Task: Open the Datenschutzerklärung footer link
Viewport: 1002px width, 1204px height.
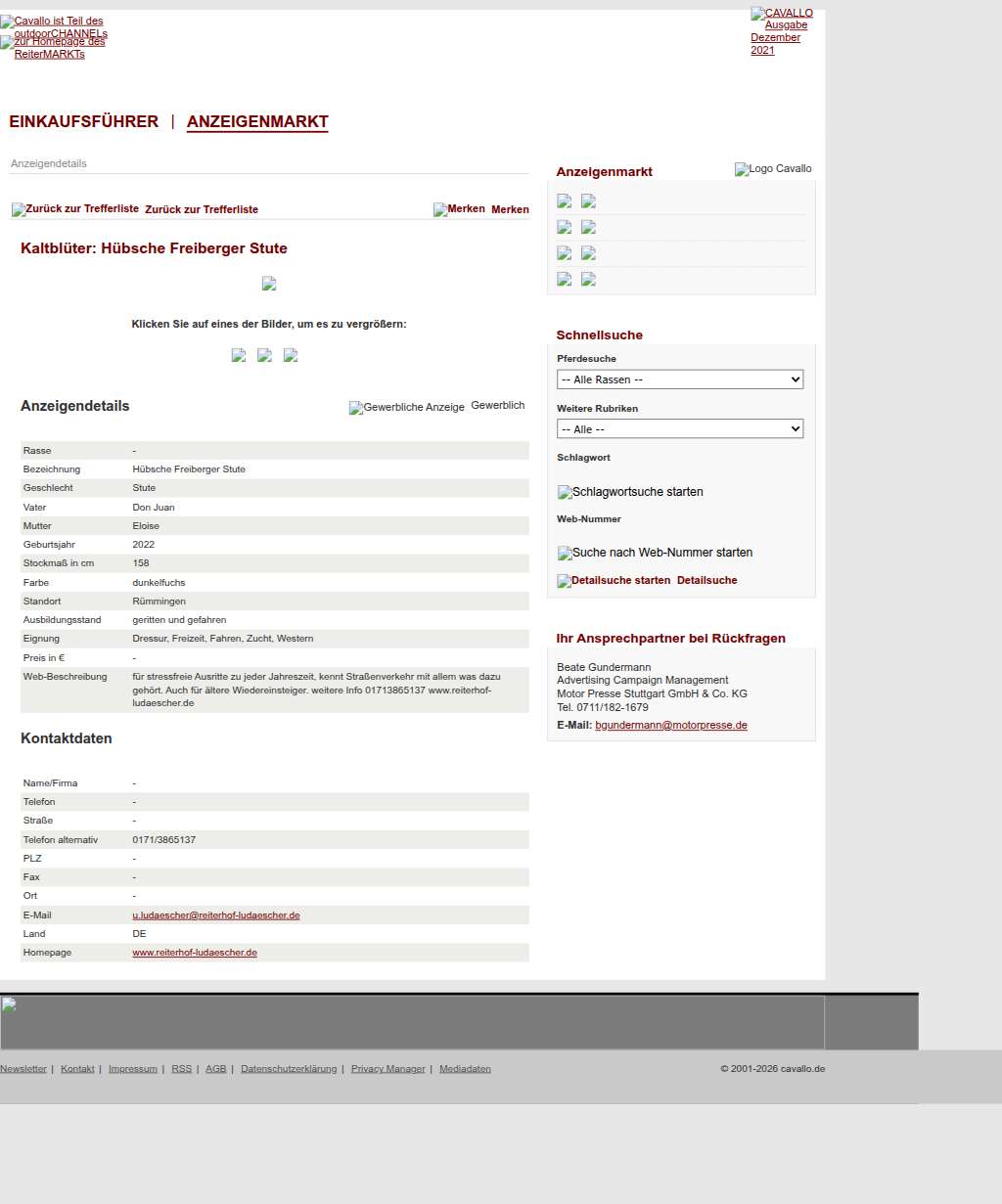Action: tap(289, 1069)
